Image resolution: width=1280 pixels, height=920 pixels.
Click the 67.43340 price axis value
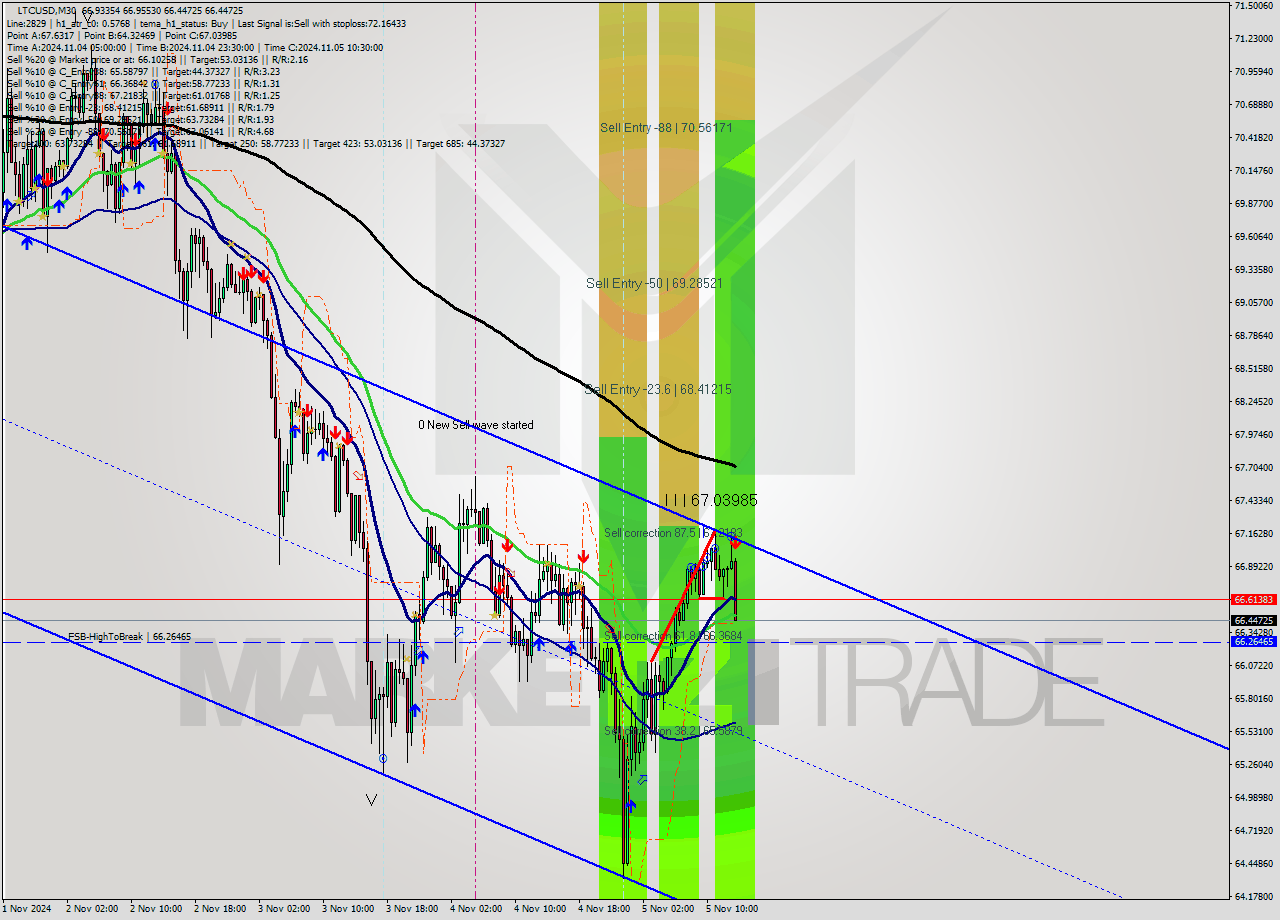(x=1253, y=501)
